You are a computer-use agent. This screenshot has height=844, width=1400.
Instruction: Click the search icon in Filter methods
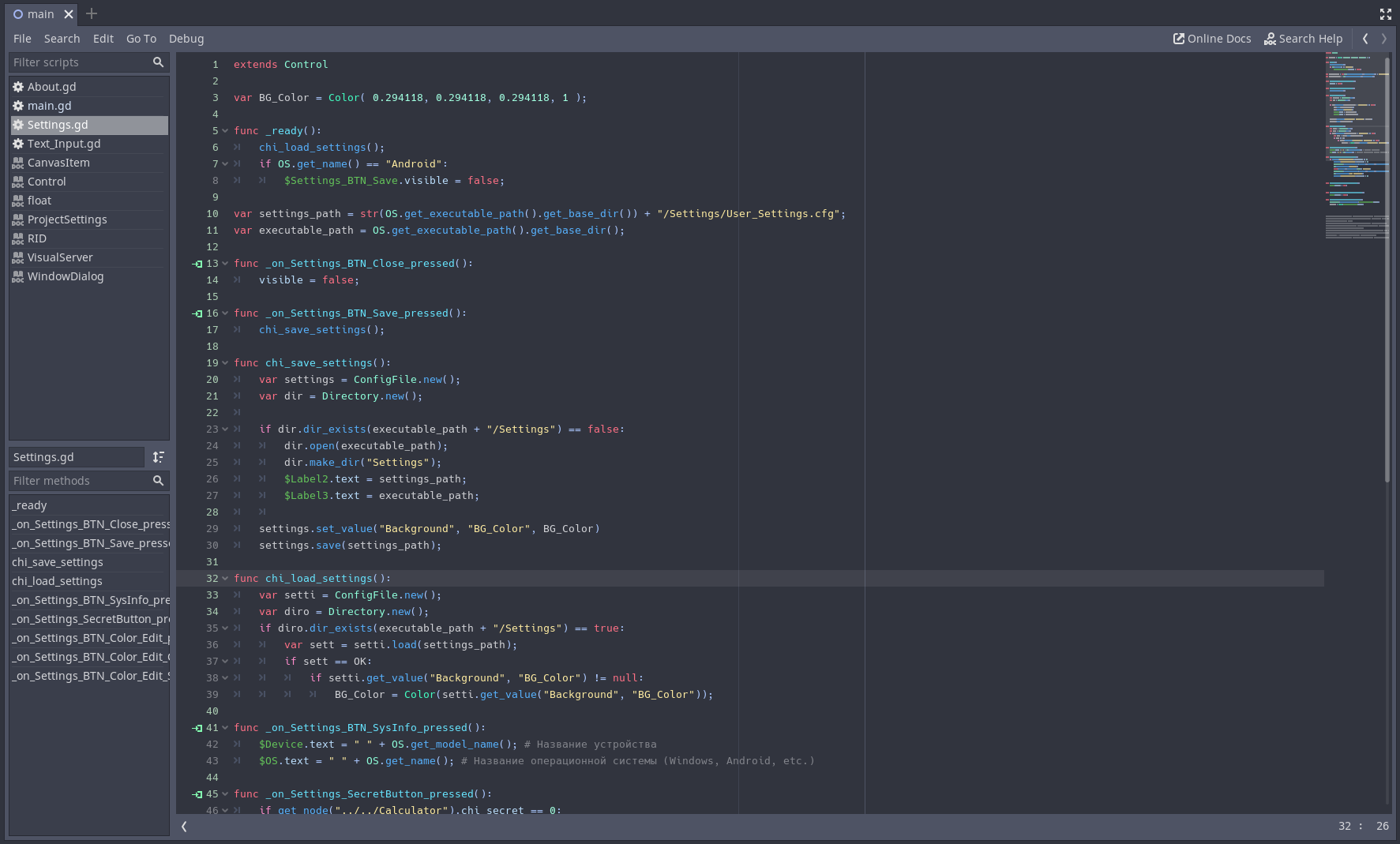point(158,481)
